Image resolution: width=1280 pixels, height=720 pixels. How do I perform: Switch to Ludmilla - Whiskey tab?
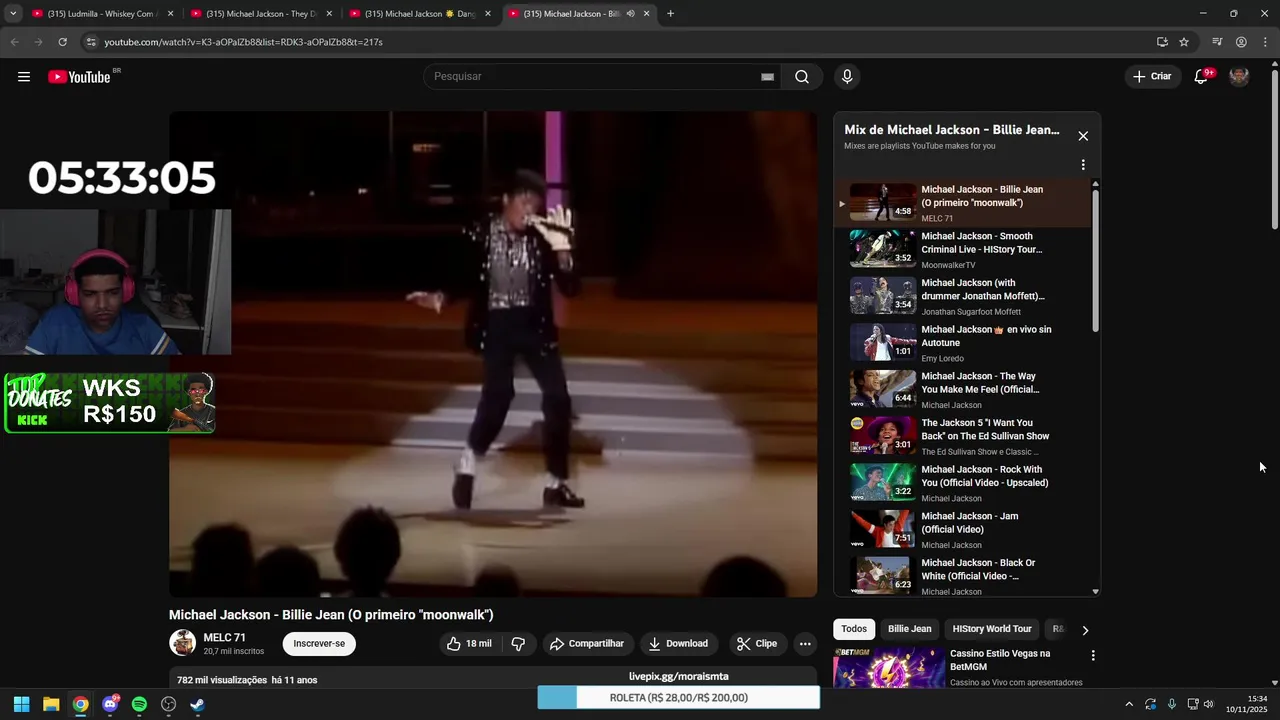[102, 14]
